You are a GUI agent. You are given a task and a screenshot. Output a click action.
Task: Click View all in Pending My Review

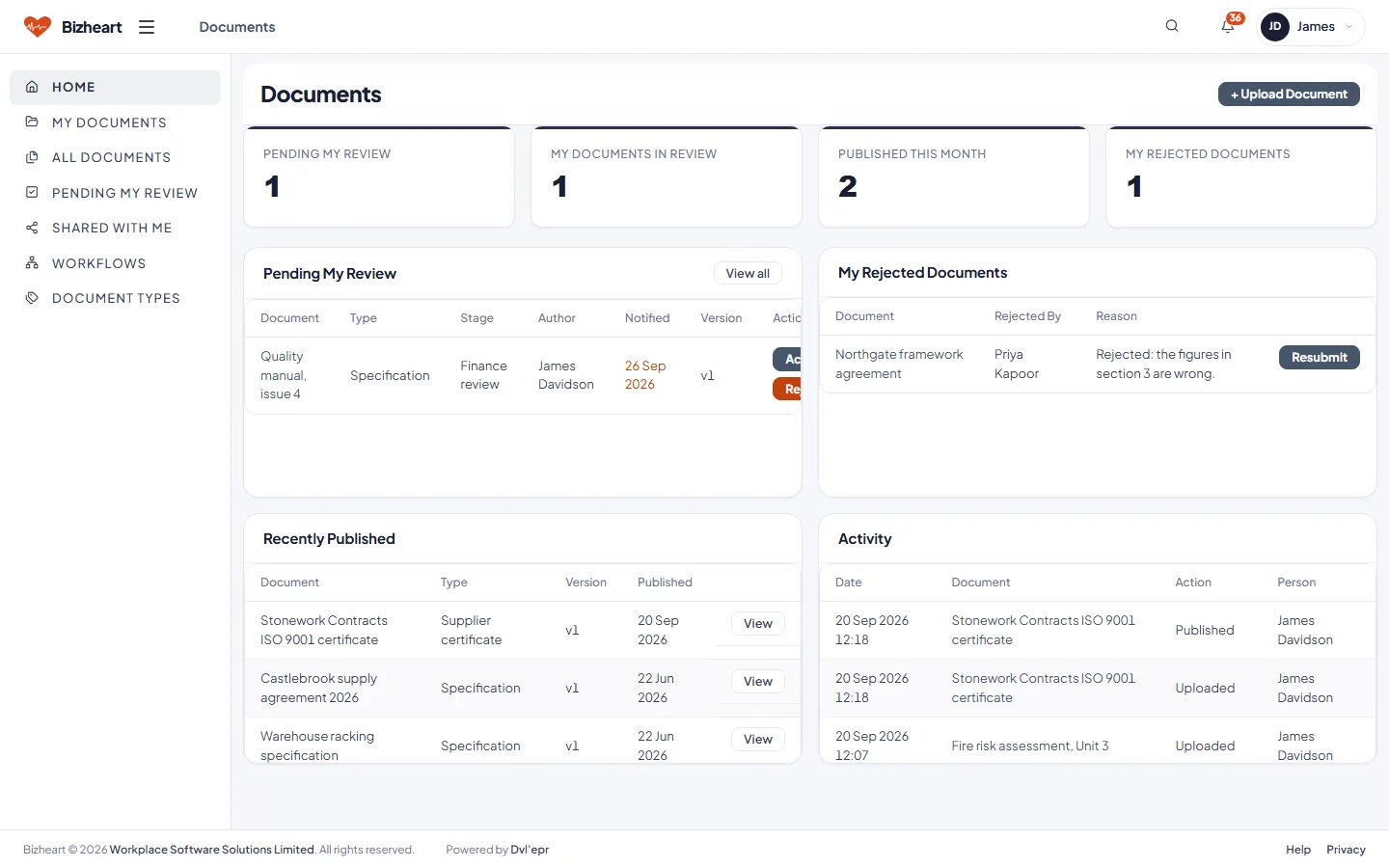(x=748, y=273)
